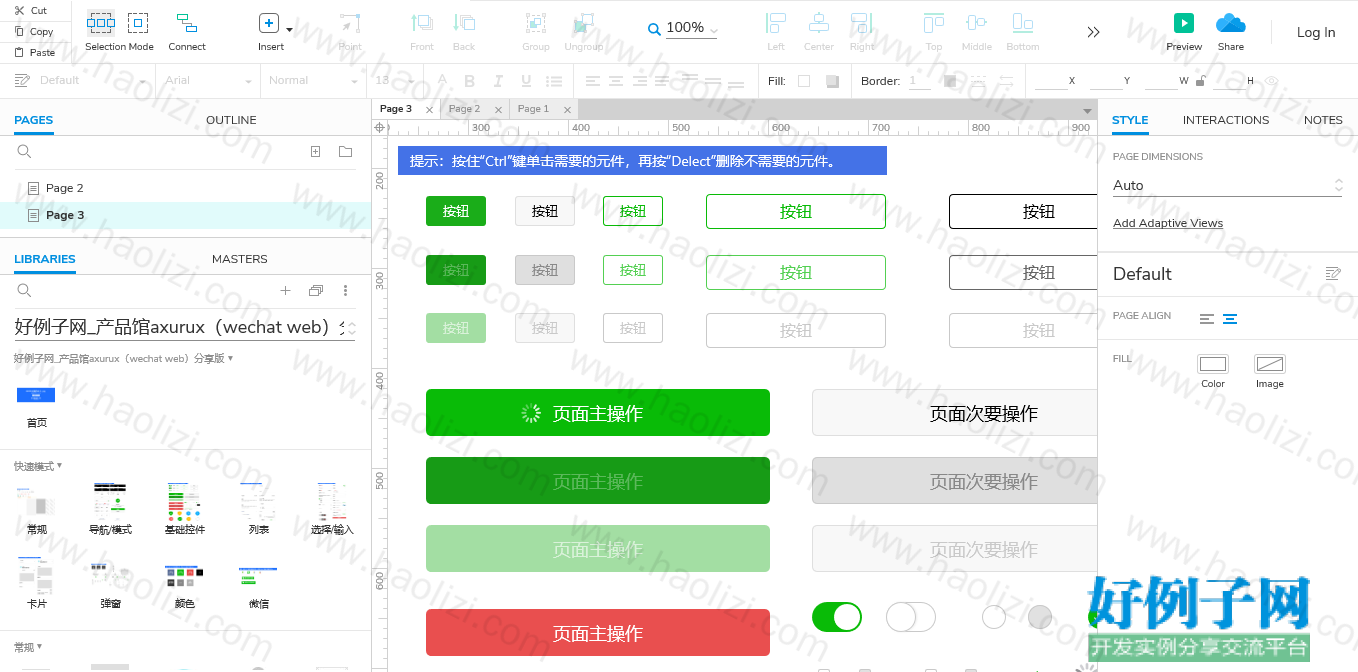Click the Border thickness field
The image size is (1358, 672).
coord(919,81)
